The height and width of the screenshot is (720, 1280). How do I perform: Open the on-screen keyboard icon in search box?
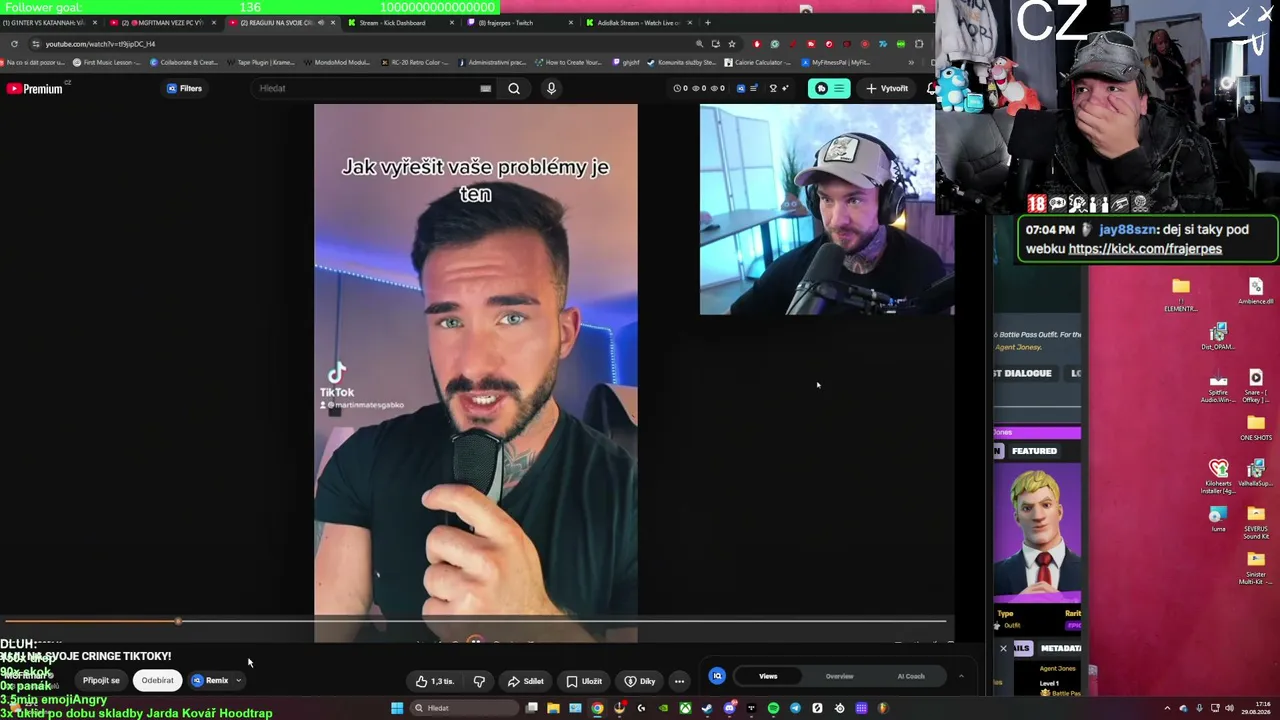point(486,88)
